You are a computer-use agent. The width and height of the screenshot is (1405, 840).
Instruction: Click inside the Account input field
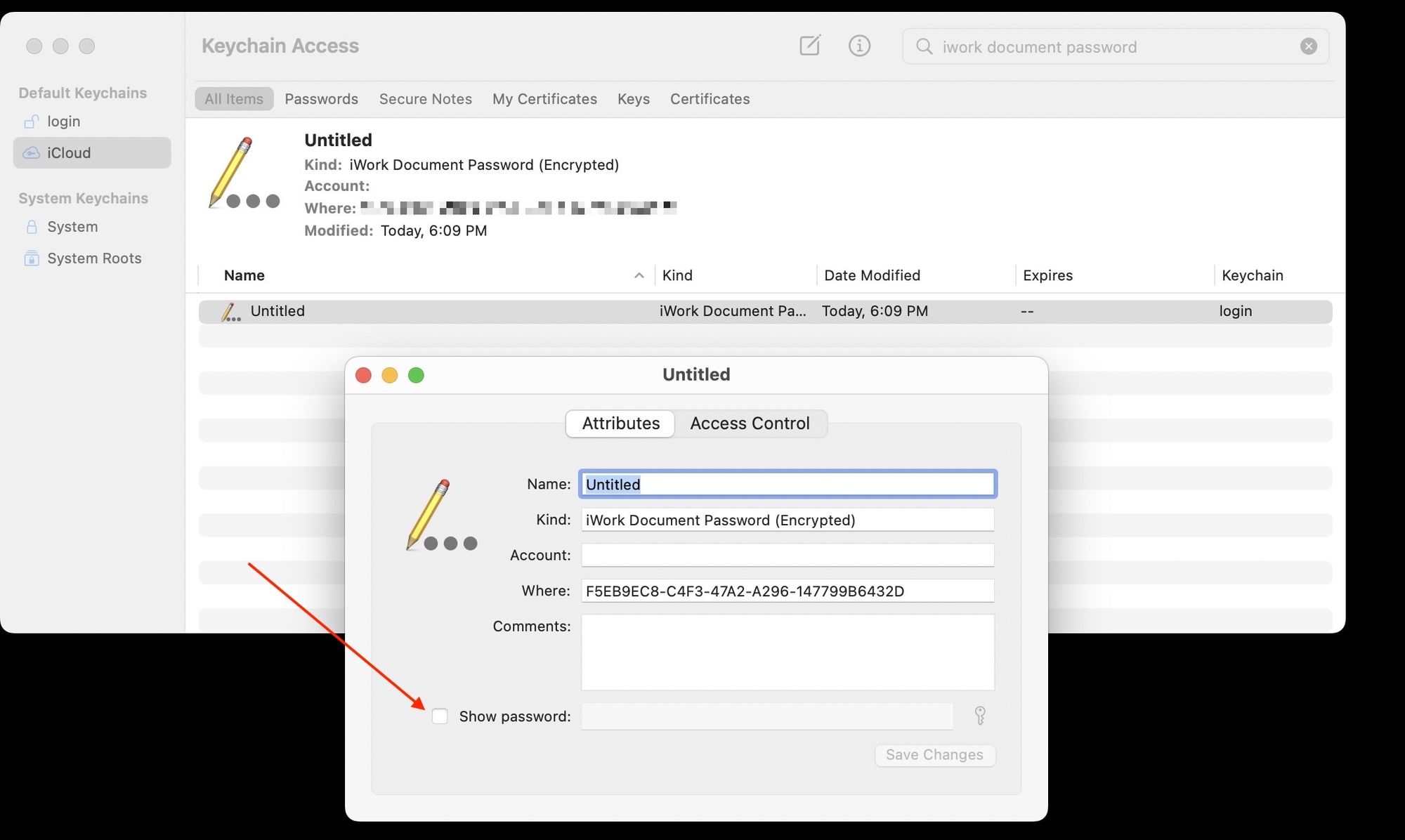pyautogui.click(x=787, y=555)
